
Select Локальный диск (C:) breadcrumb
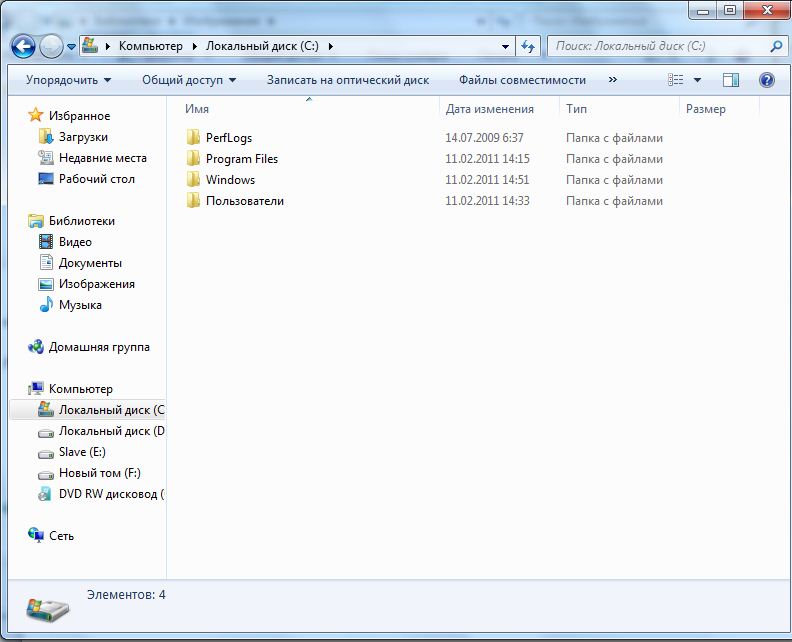point(262,46)
